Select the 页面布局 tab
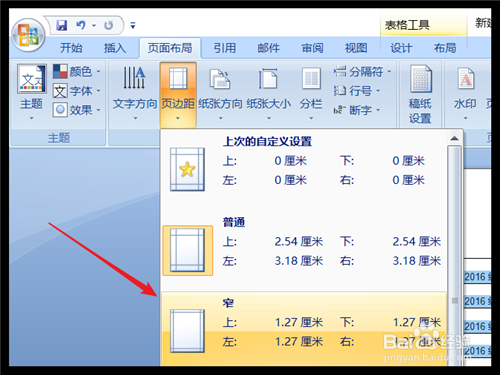This screenshot has width=500, height=375. point(170,48)
